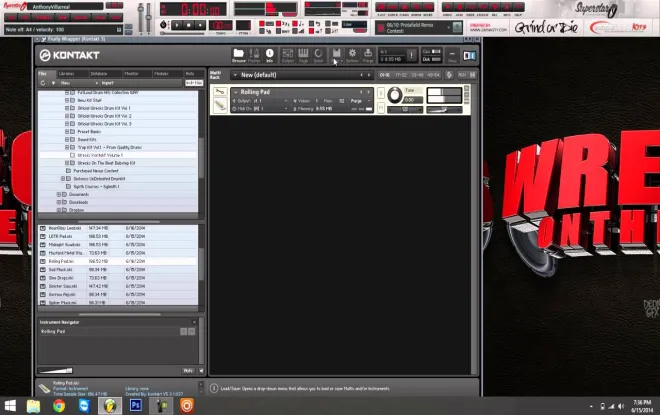The width and height of the screenshot is (660, 415).
Task: Select rack page 33-48
Action: pyautogui.click(x=417, y=75)
